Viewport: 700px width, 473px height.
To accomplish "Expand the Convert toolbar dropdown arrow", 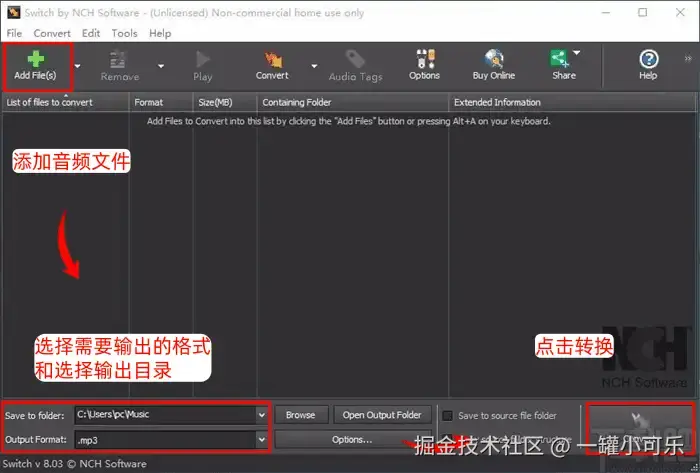I will [x=314, y=66].
